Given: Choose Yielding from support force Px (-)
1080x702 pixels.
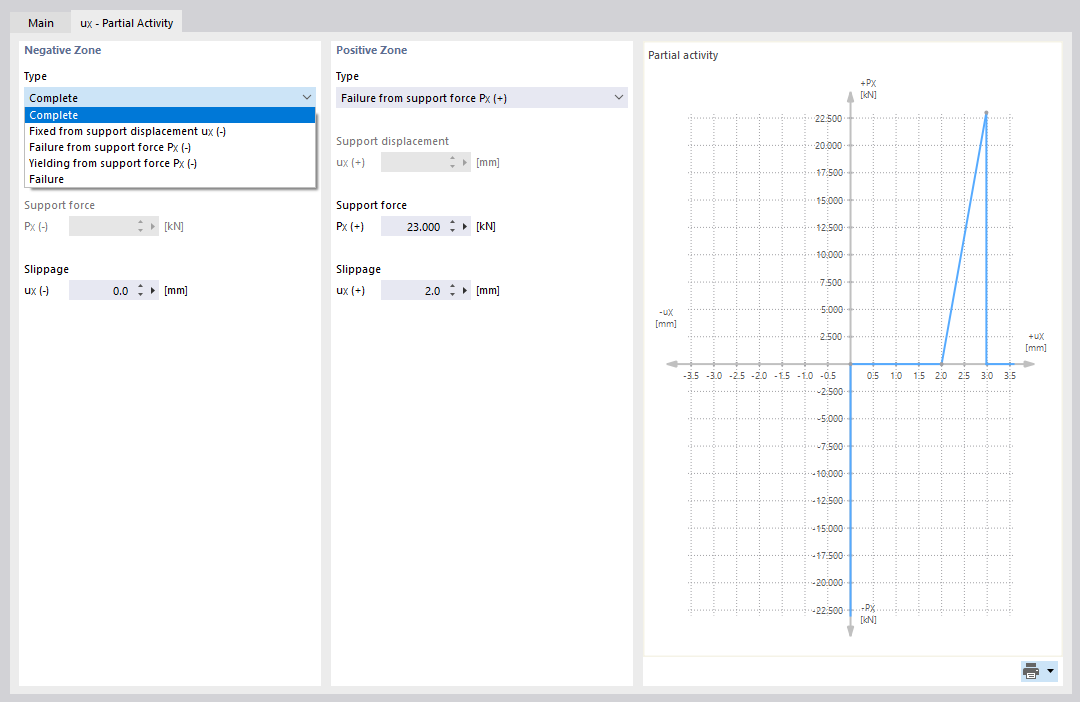Looking at the screenshot, I should (x=169, y=163).
